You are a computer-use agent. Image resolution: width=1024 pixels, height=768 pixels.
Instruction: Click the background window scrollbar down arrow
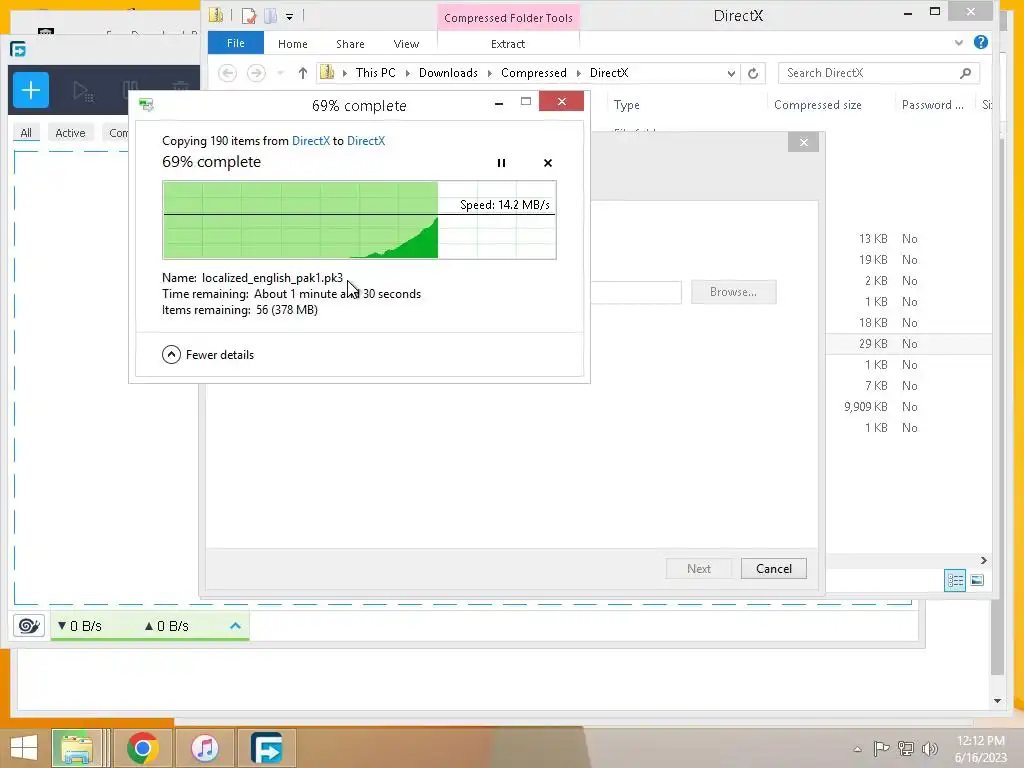(x=997, y=701)
